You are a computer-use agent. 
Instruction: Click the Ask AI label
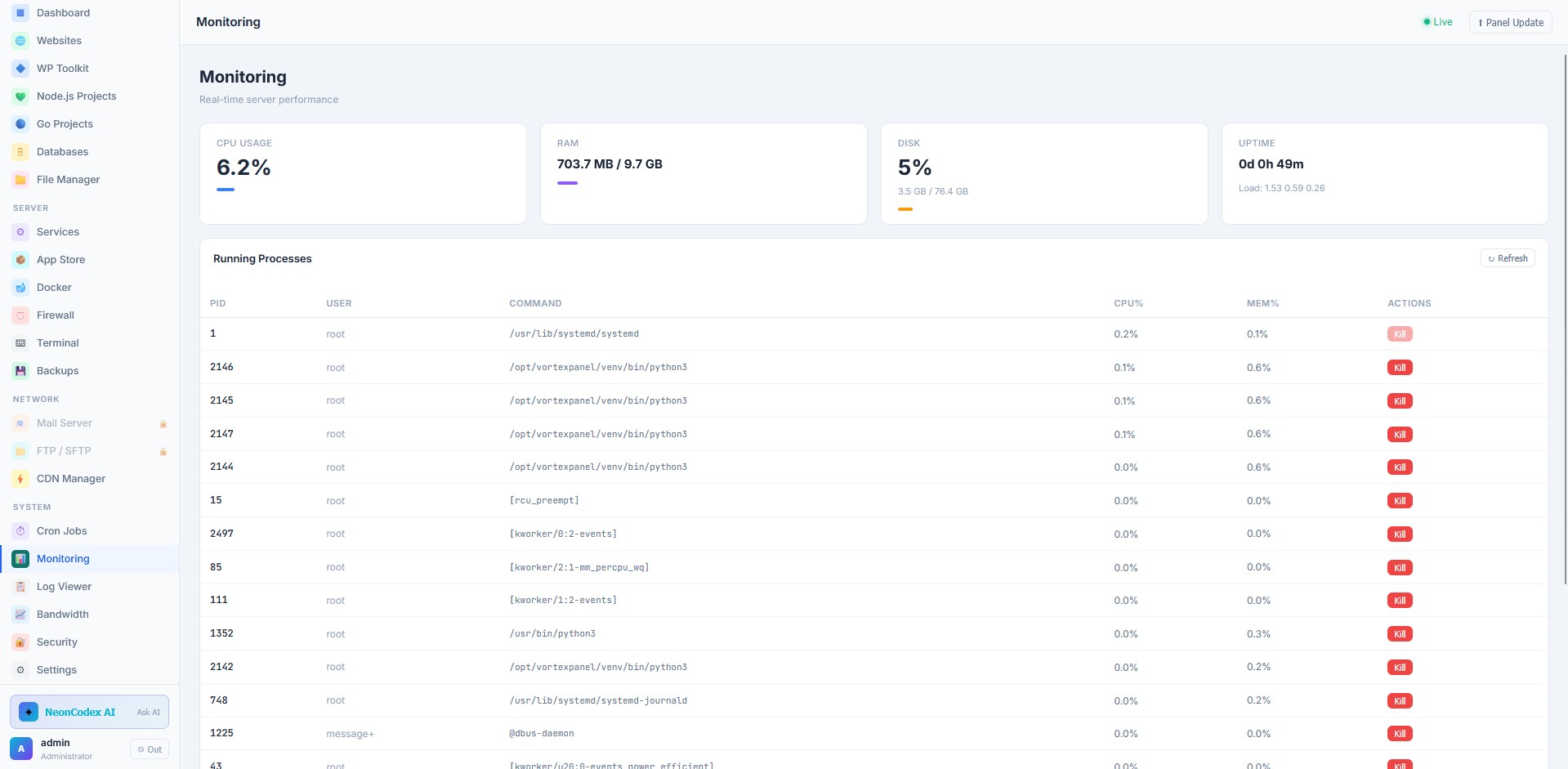click(149, 713)
